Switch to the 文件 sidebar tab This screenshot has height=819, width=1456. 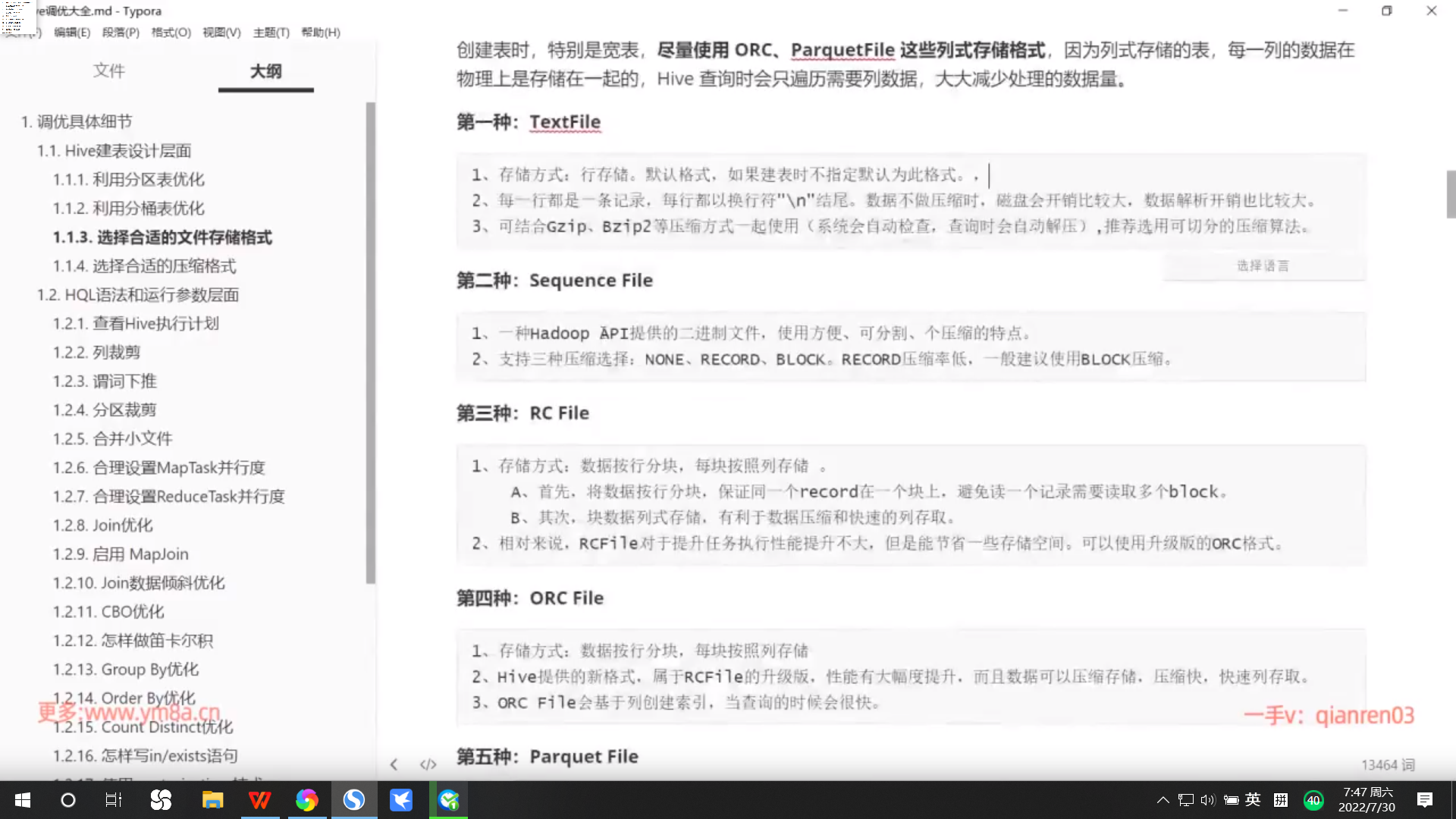tap(108, 71)
